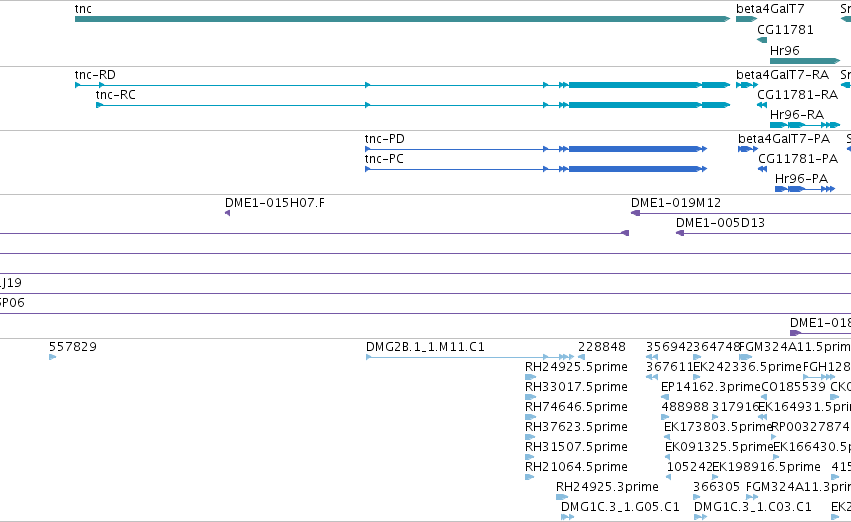Click the CO185539 EST label
Viewport: 851px width, 522px height.
pos(793,386)
